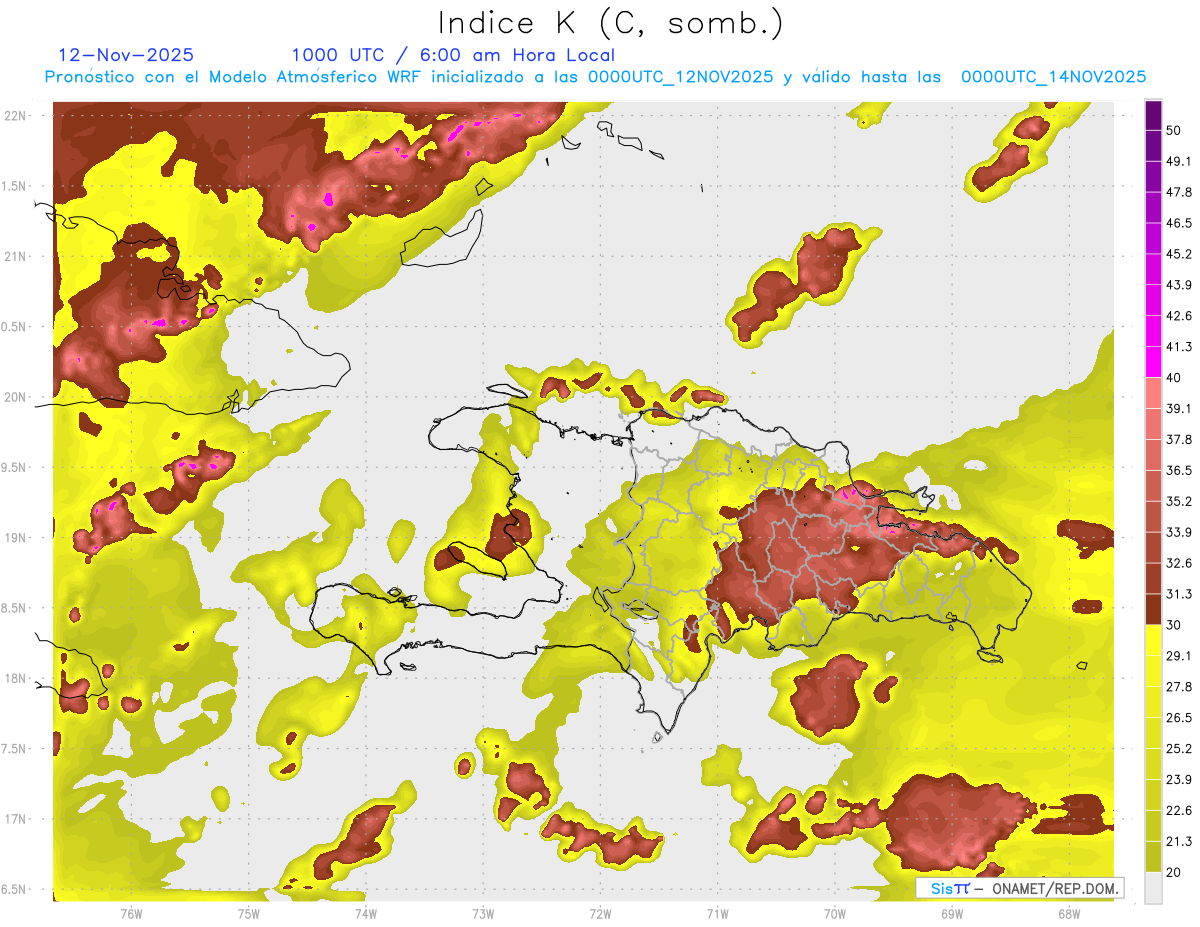Select the '12-Nov-2025' date label
This screenshot has height=927, width=1200.
pos(126,55)
